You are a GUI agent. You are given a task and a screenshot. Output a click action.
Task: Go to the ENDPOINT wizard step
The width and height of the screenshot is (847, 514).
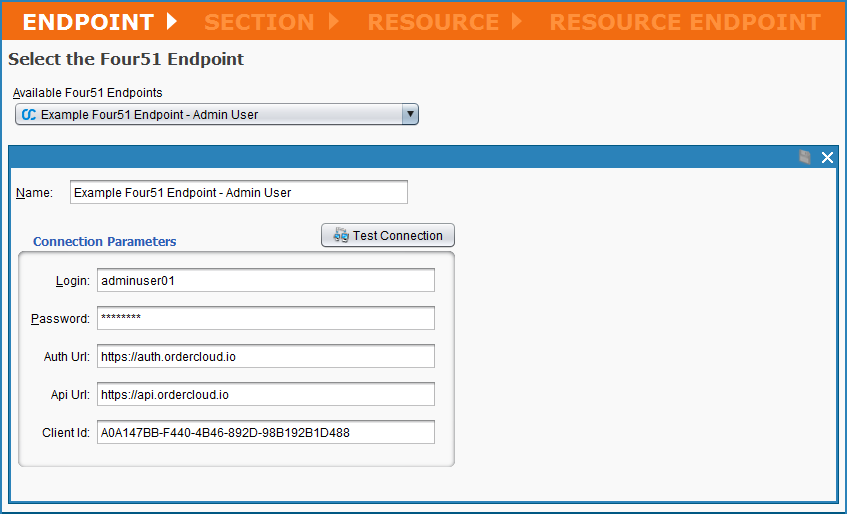(88, 21)
